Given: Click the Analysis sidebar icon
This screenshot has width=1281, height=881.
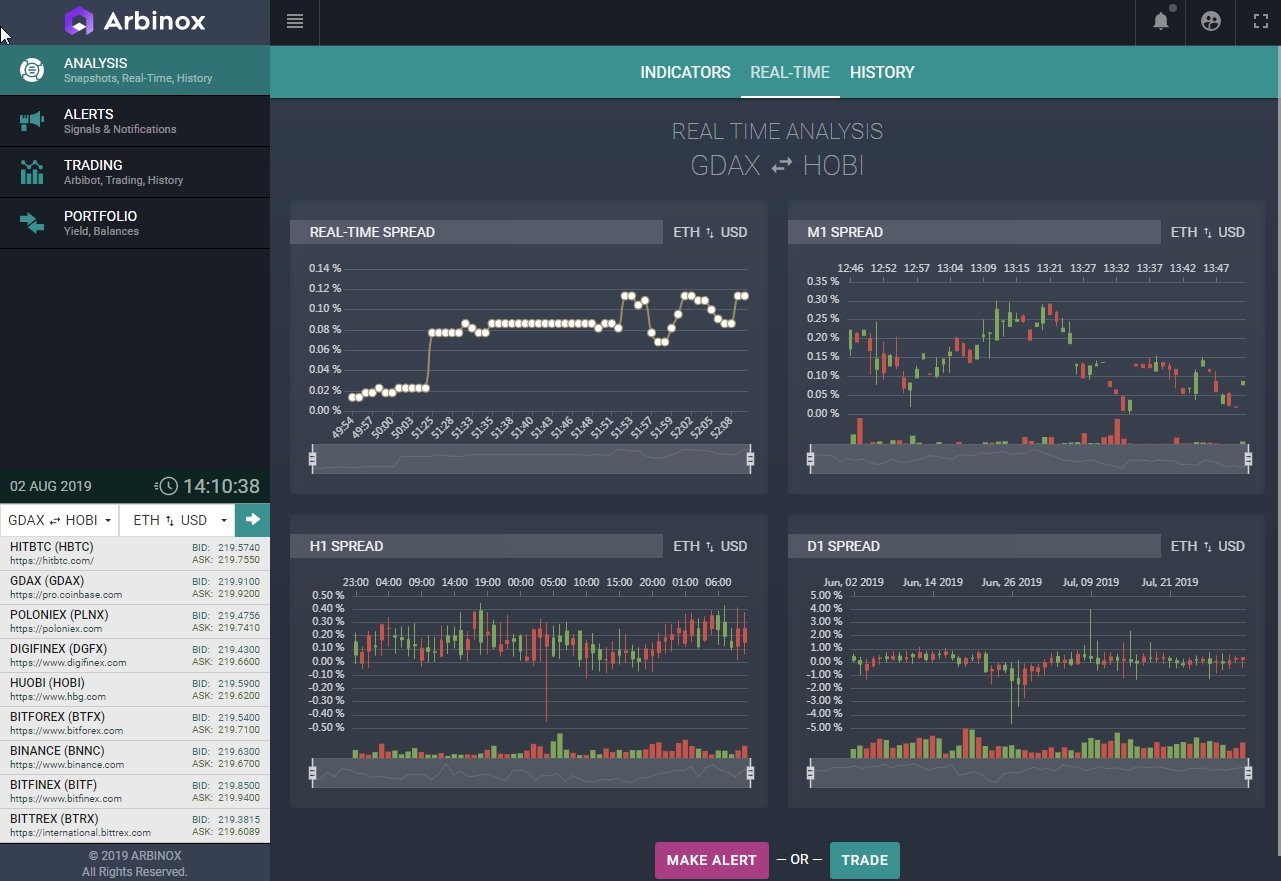Looking at the screenshot, I should [x=32, y=70].
